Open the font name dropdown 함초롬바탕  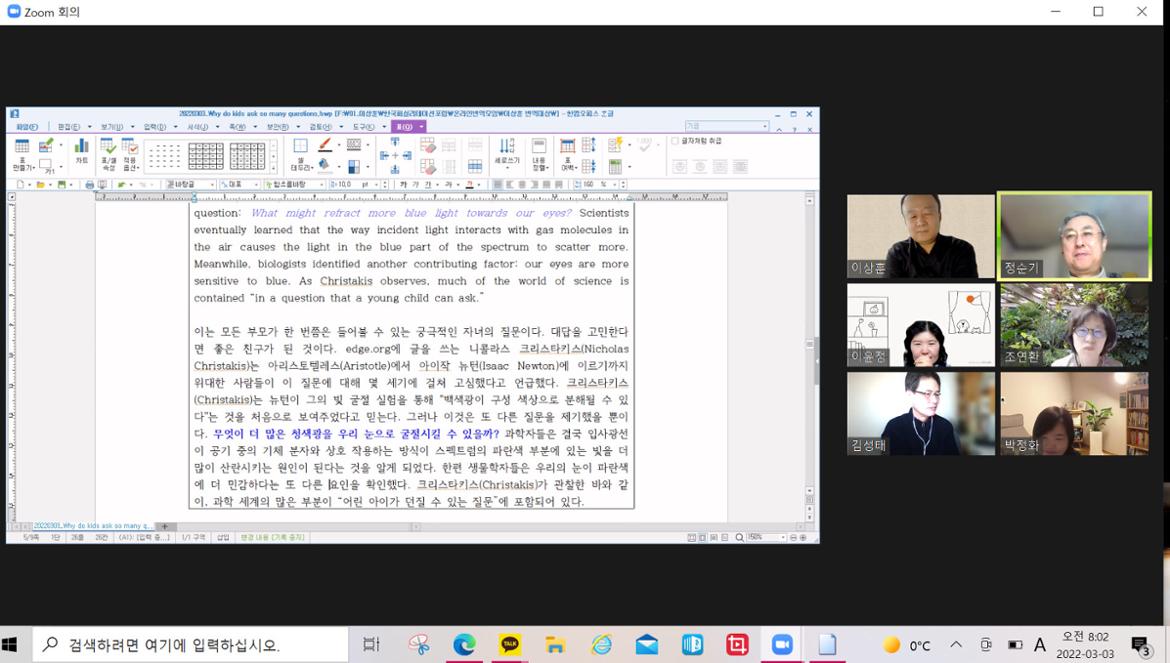point(293,185)
